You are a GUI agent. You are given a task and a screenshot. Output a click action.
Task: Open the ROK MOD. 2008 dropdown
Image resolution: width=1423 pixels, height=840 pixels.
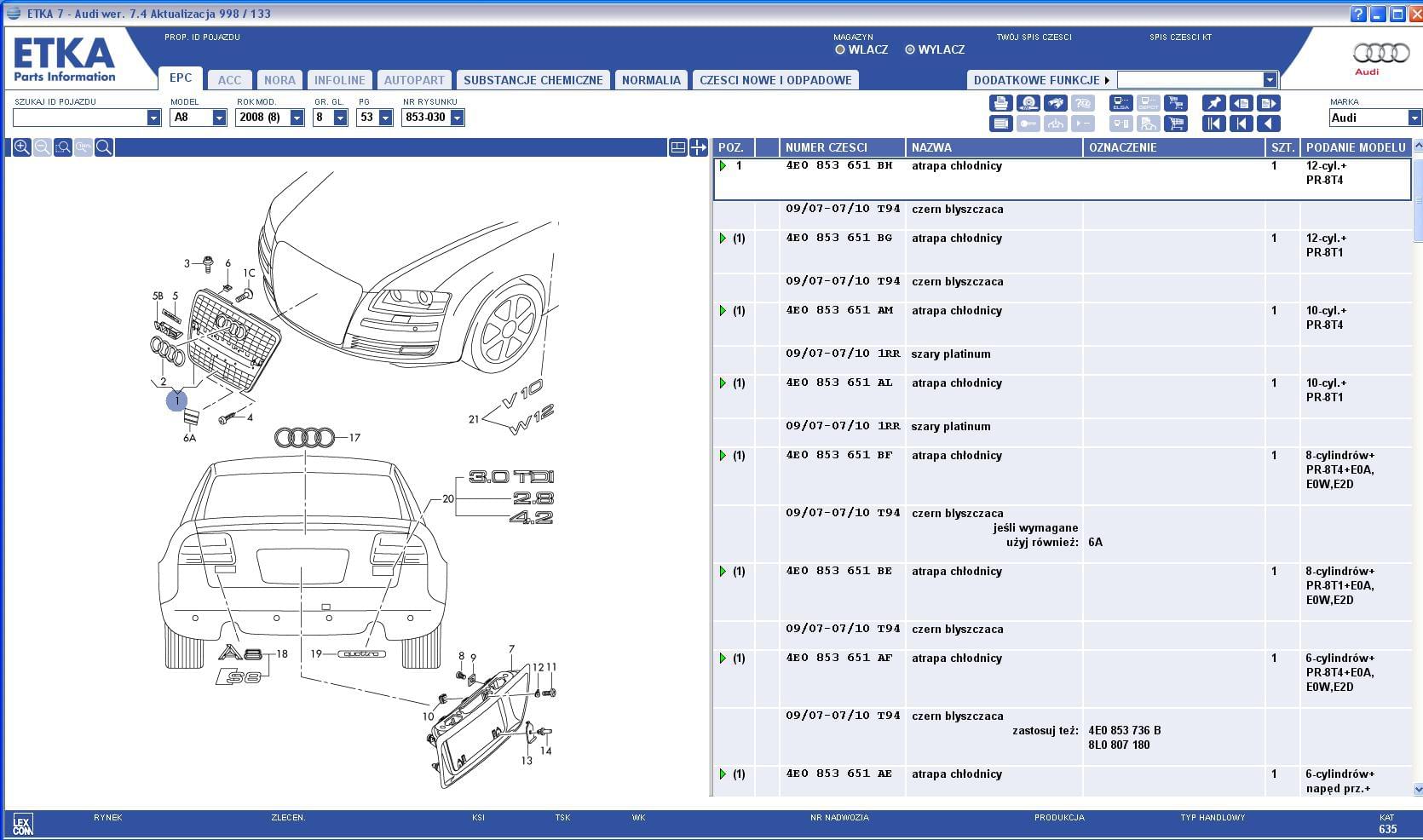(x=297, y=118)
